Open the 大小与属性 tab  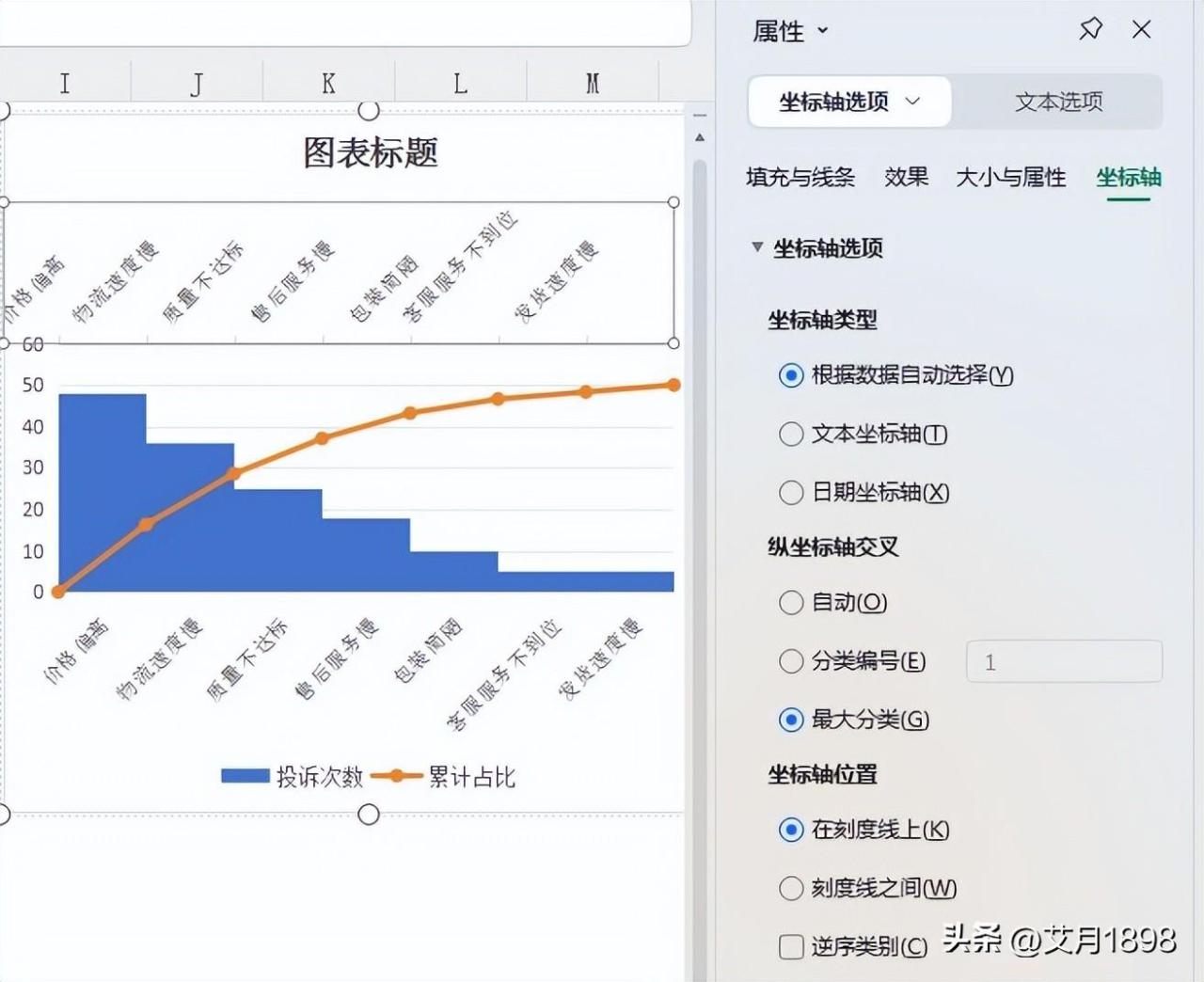(1011, 177)
